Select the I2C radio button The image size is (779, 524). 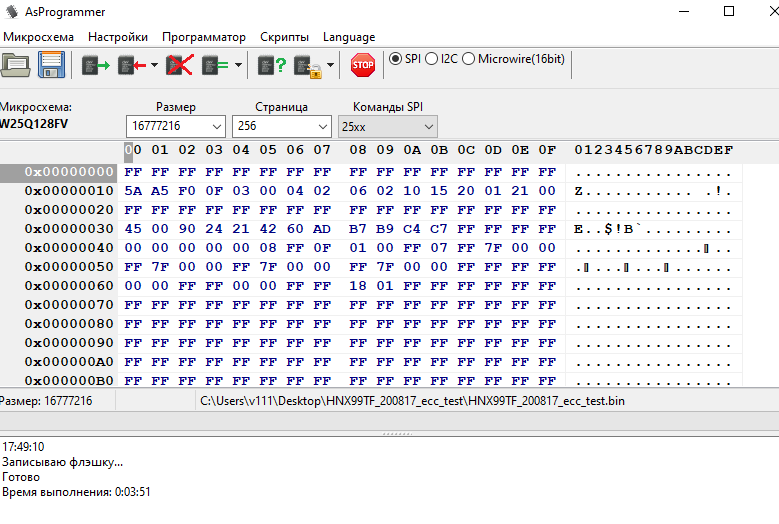tap(432, 59)
